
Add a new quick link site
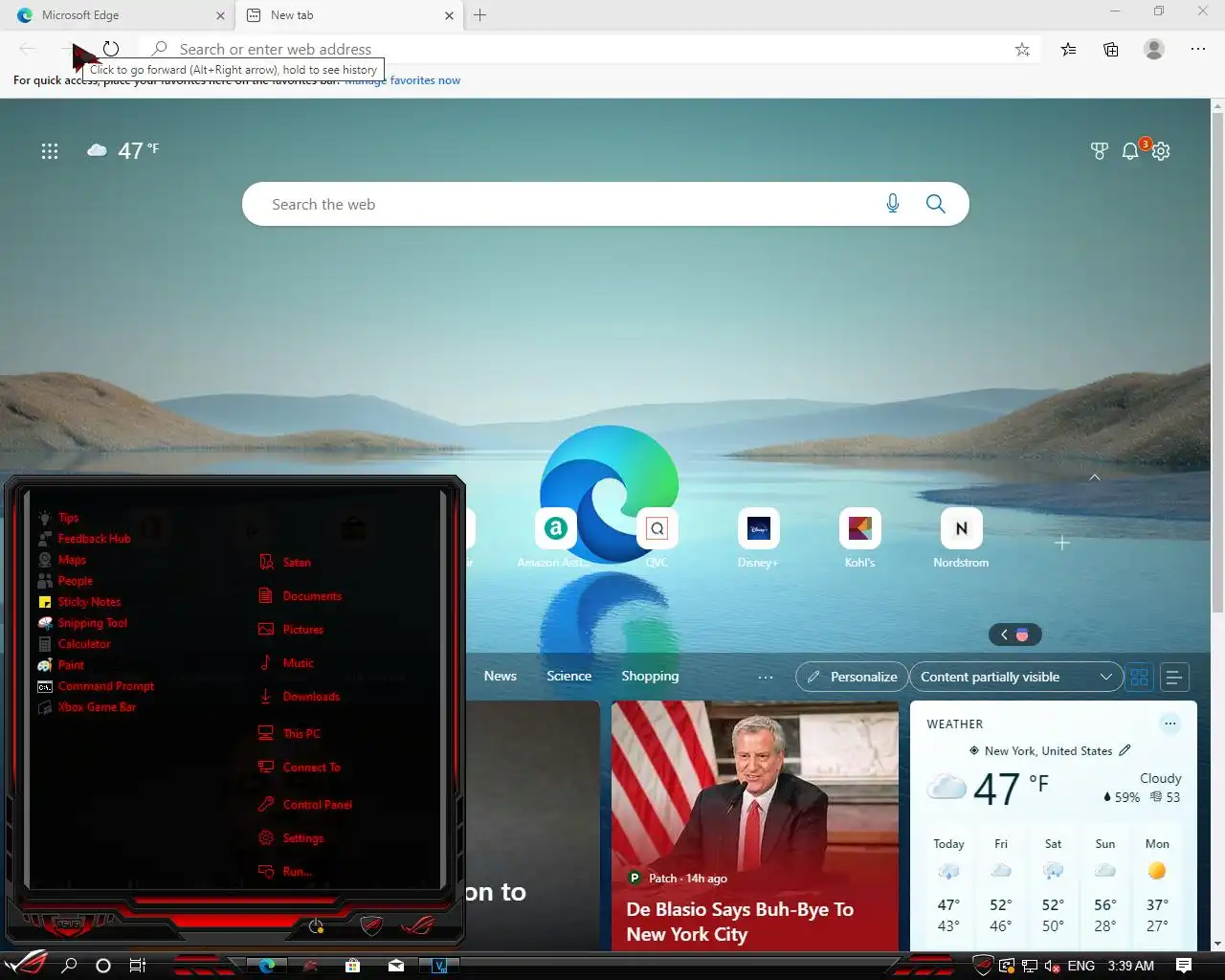(1062, 543)
